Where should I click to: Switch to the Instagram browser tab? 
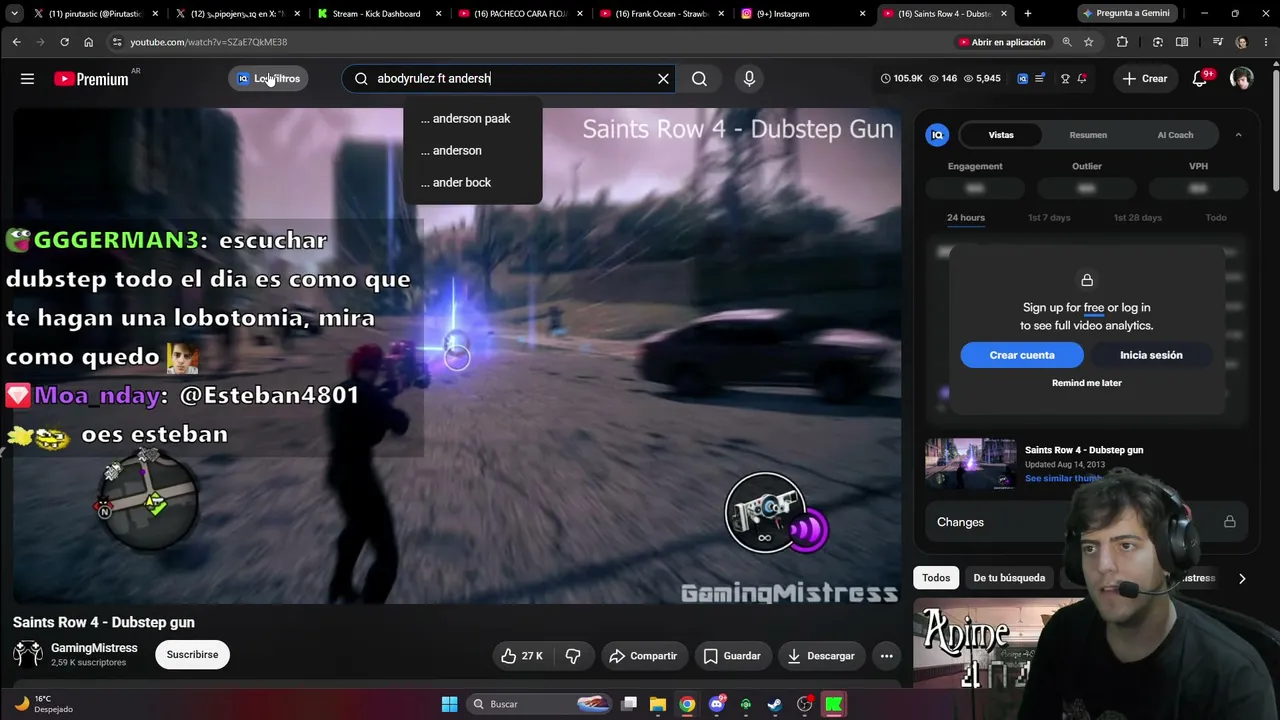(x=804, y=14)
